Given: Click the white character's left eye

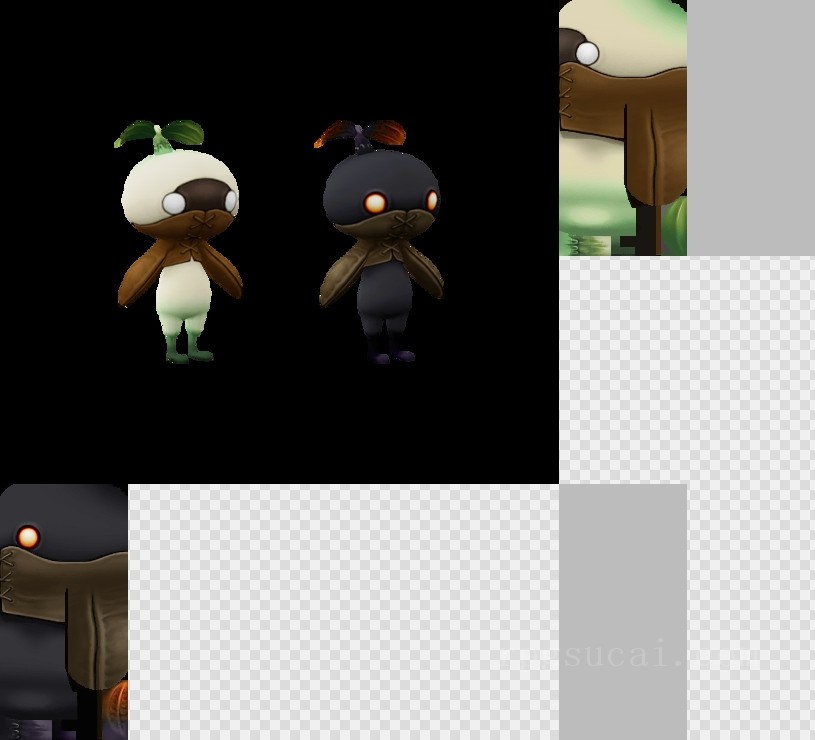Looking at the screenshot, I should tap(174, 203).
